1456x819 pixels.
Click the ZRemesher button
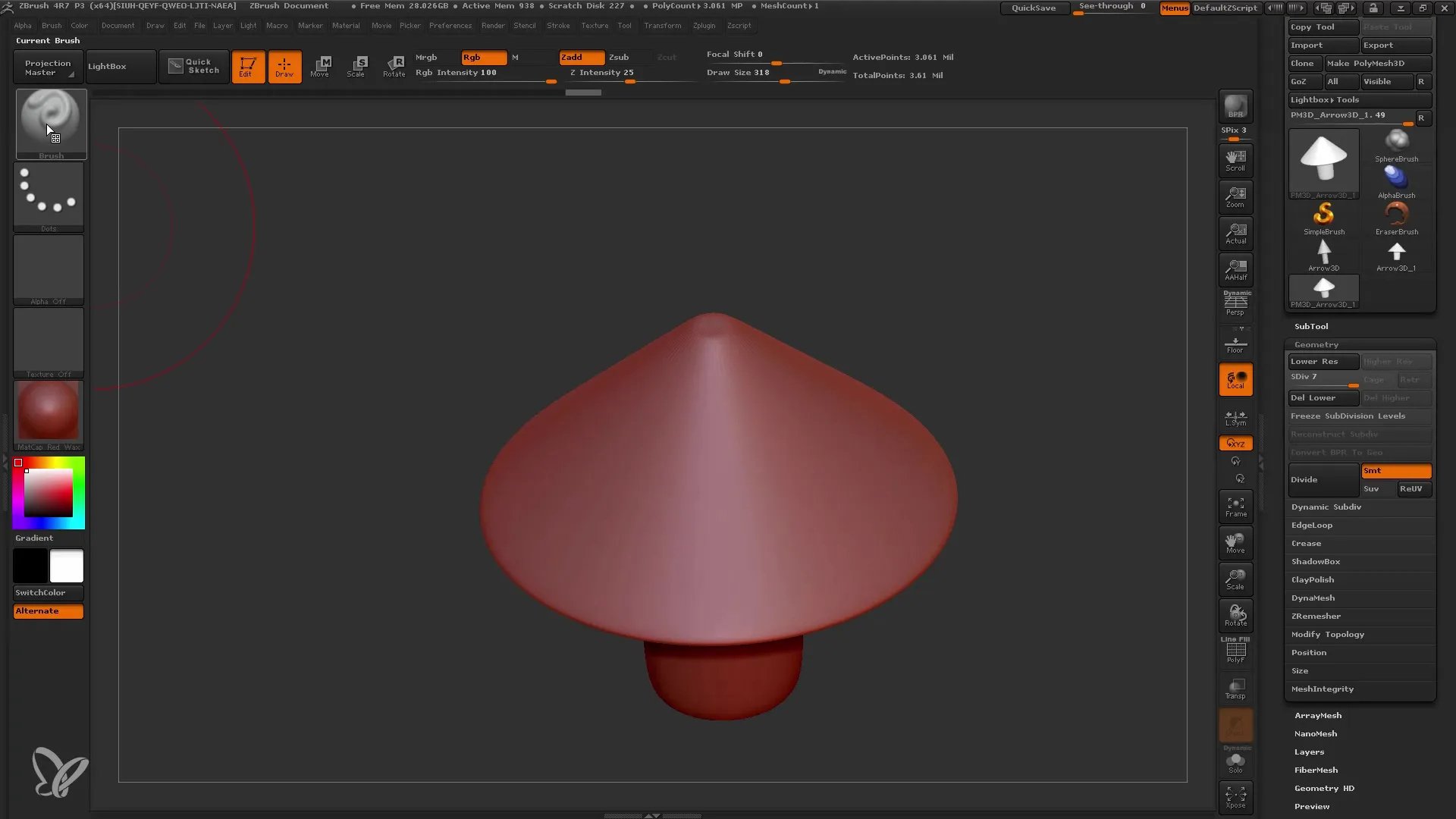pyautogui.click(x=1316, y=615)
